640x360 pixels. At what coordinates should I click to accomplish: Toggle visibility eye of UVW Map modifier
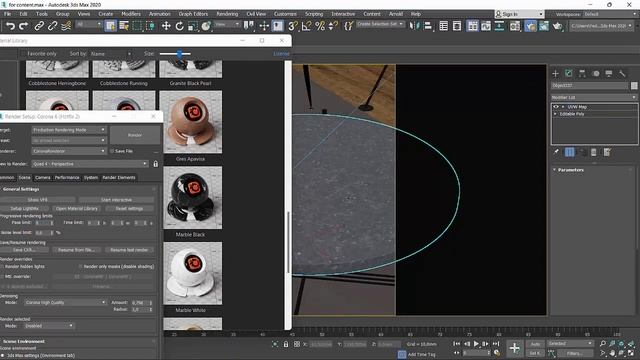click(x=556, y=107)
